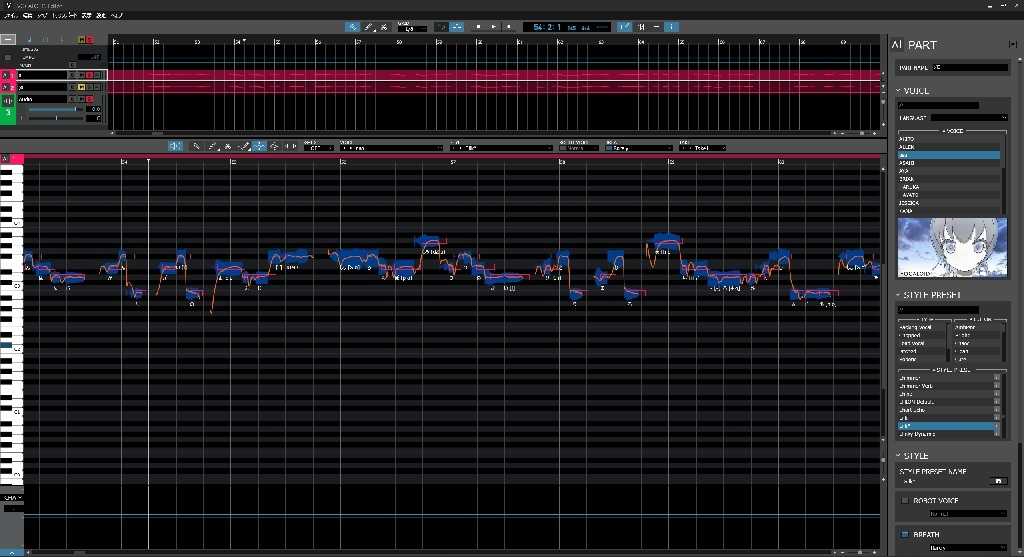The image size is (1024, 557).
Task: Select the highlighted style preset row
Action: coord(948,426)
